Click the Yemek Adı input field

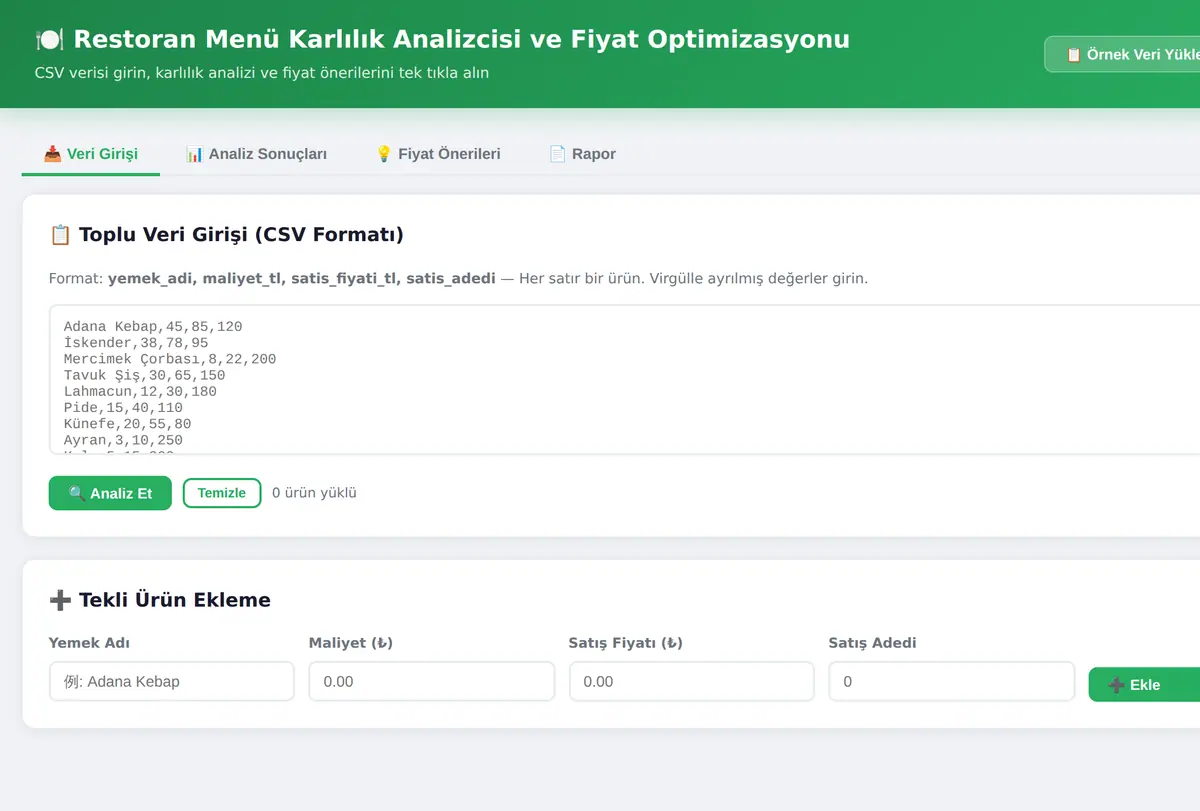(x=172, y=681)
